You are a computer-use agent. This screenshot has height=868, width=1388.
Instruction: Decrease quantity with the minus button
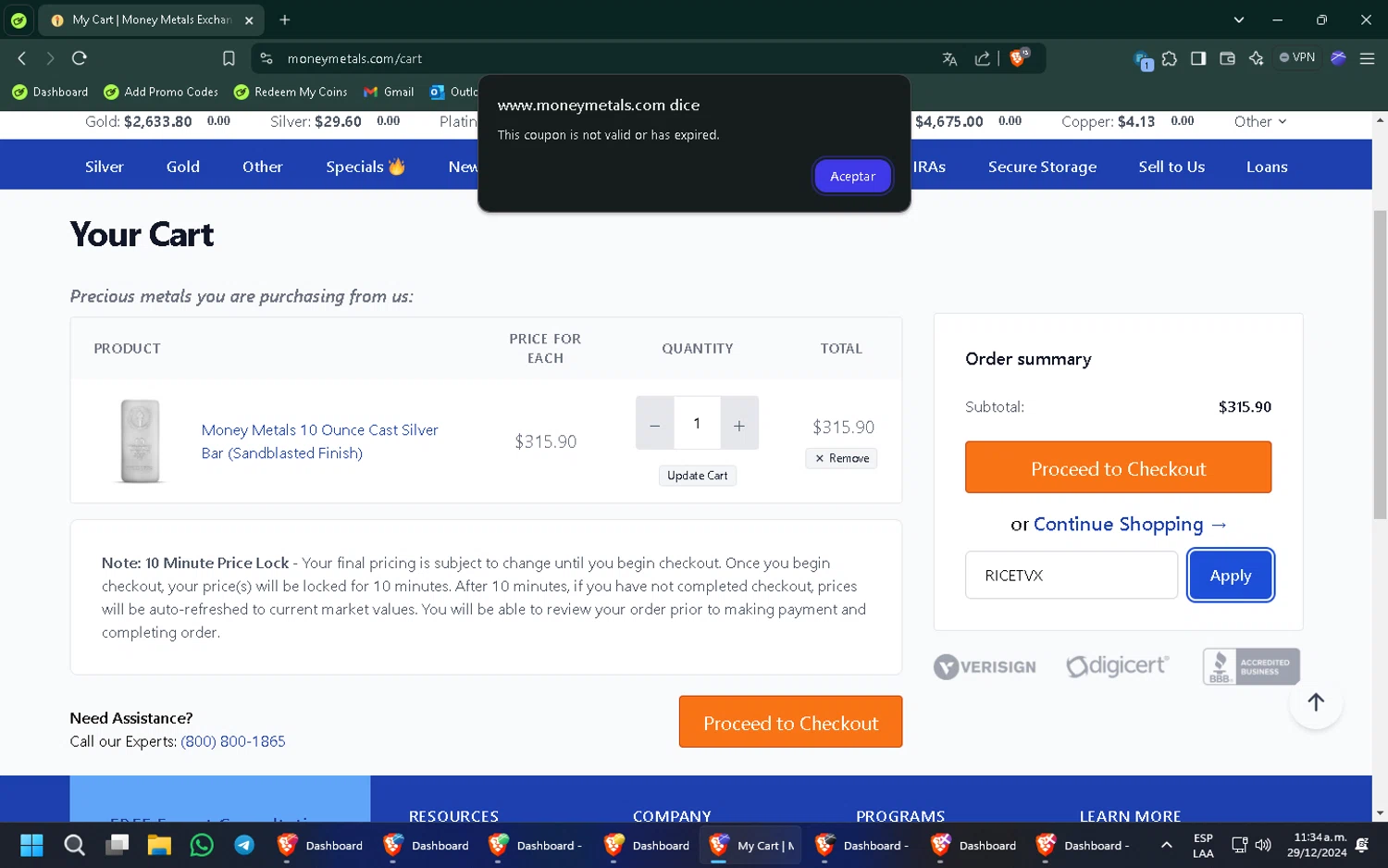point(655,423)
